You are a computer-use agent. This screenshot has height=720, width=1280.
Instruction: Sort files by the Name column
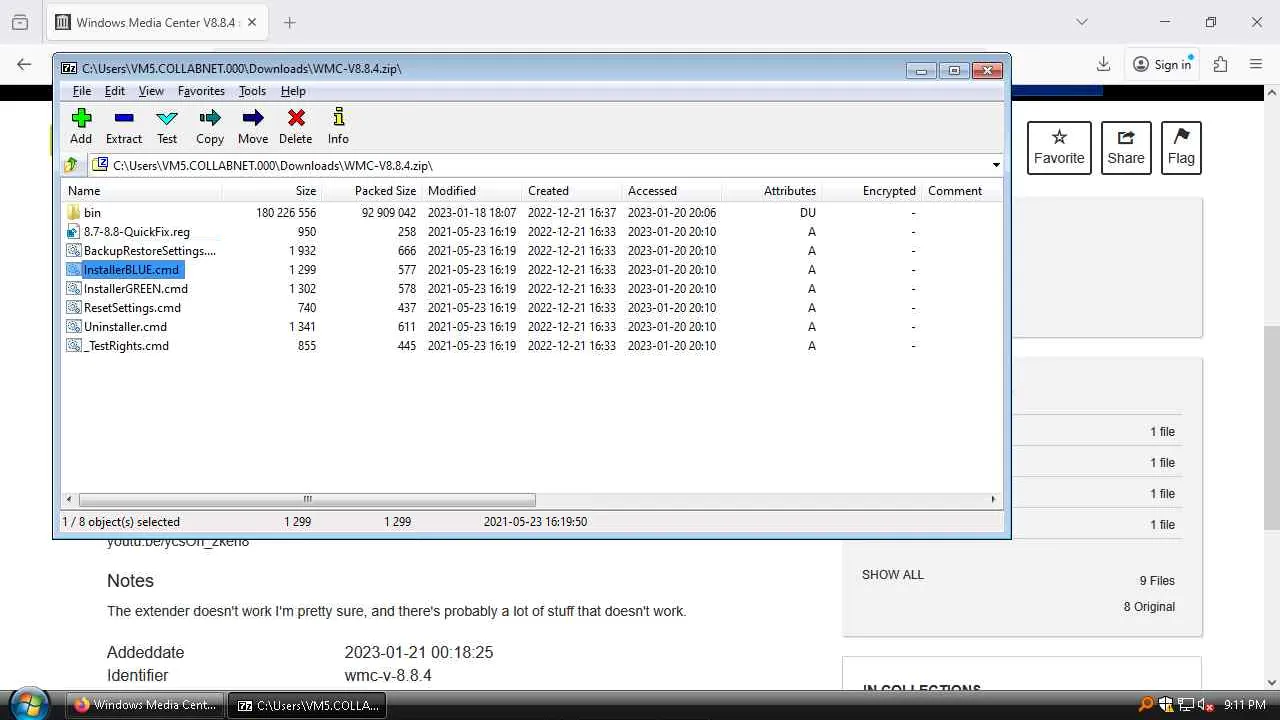pos(142,191)
